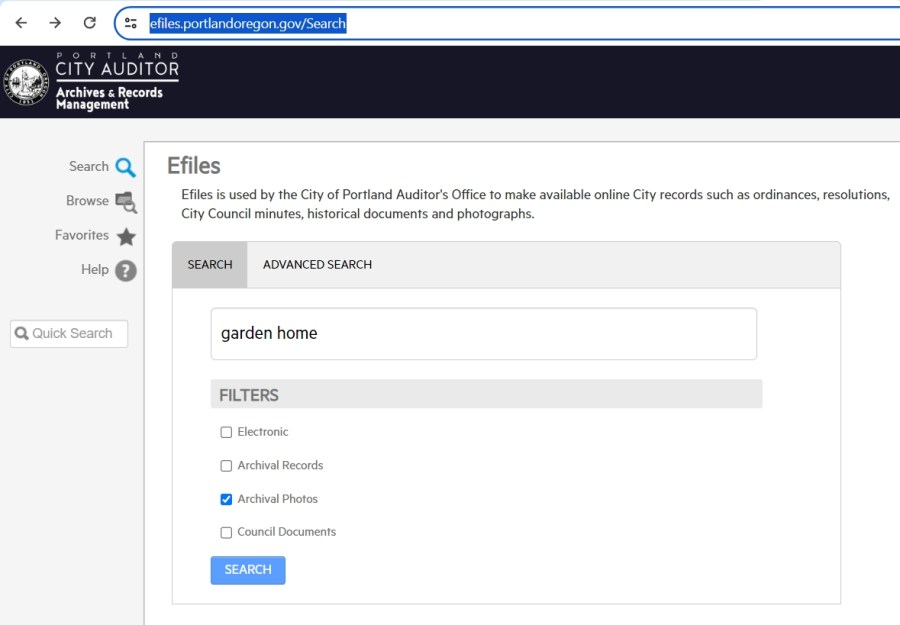Enable the Electronic filter checkbox
Viewport: 900px width, 625px height.
coord(226,431)
